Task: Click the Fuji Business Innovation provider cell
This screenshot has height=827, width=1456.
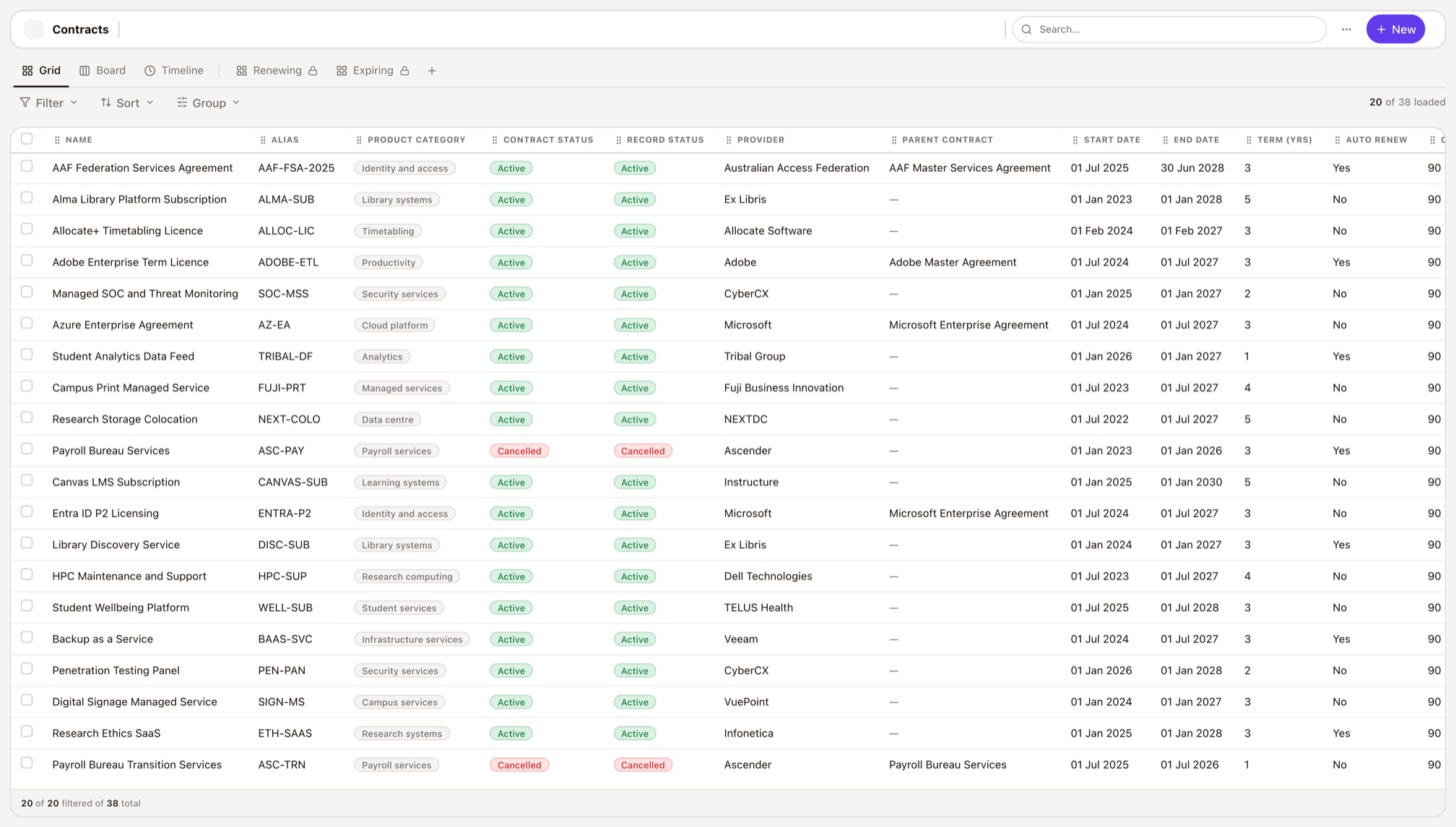Action: point(784,388)
